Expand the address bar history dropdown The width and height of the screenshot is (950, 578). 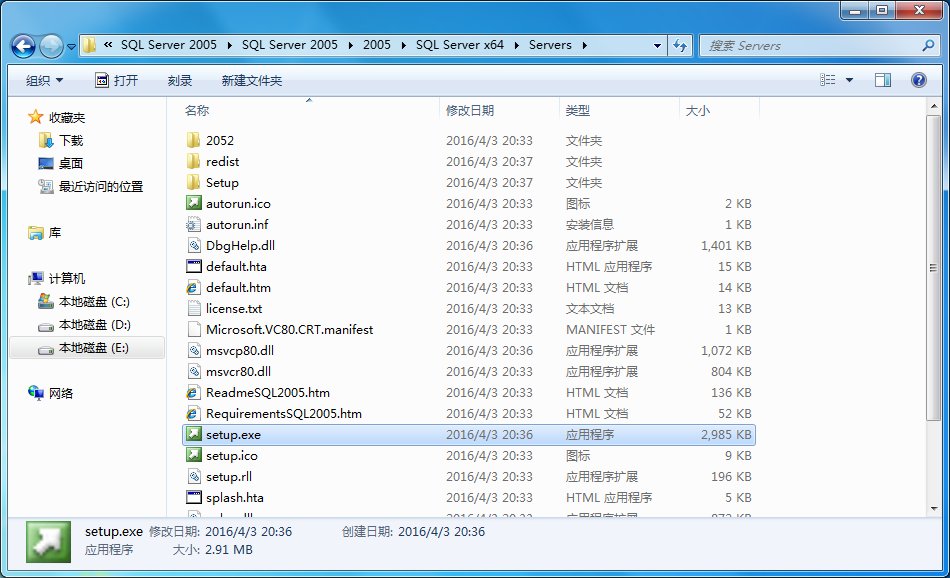coord(657,45)
